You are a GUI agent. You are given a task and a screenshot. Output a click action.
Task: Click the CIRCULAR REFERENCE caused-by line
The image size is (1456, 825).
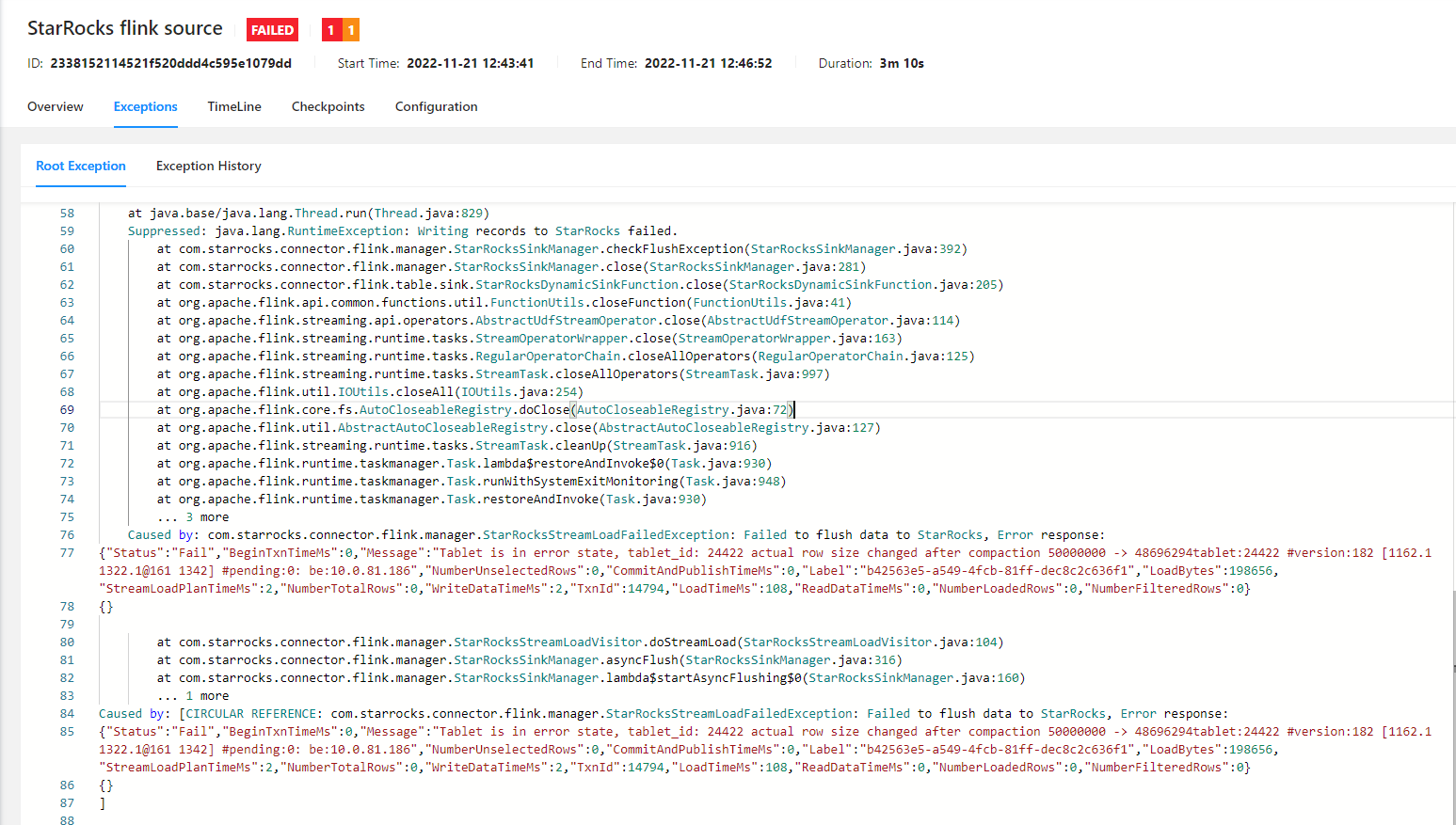tap(664, 714)
